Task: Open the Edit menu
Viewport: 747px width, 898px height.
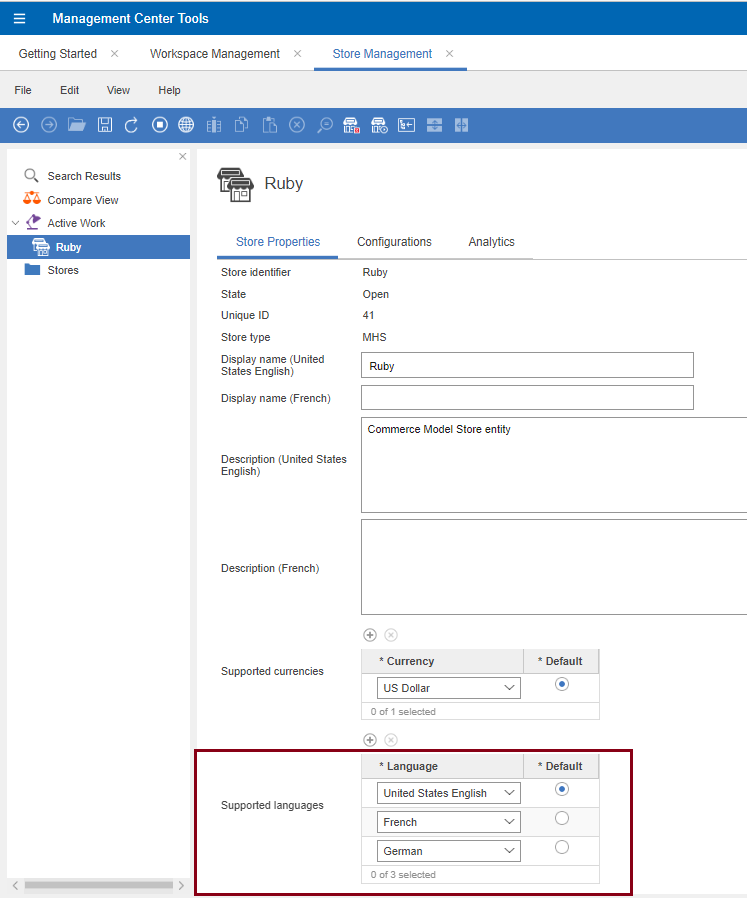Action: [x=69, y=90]
